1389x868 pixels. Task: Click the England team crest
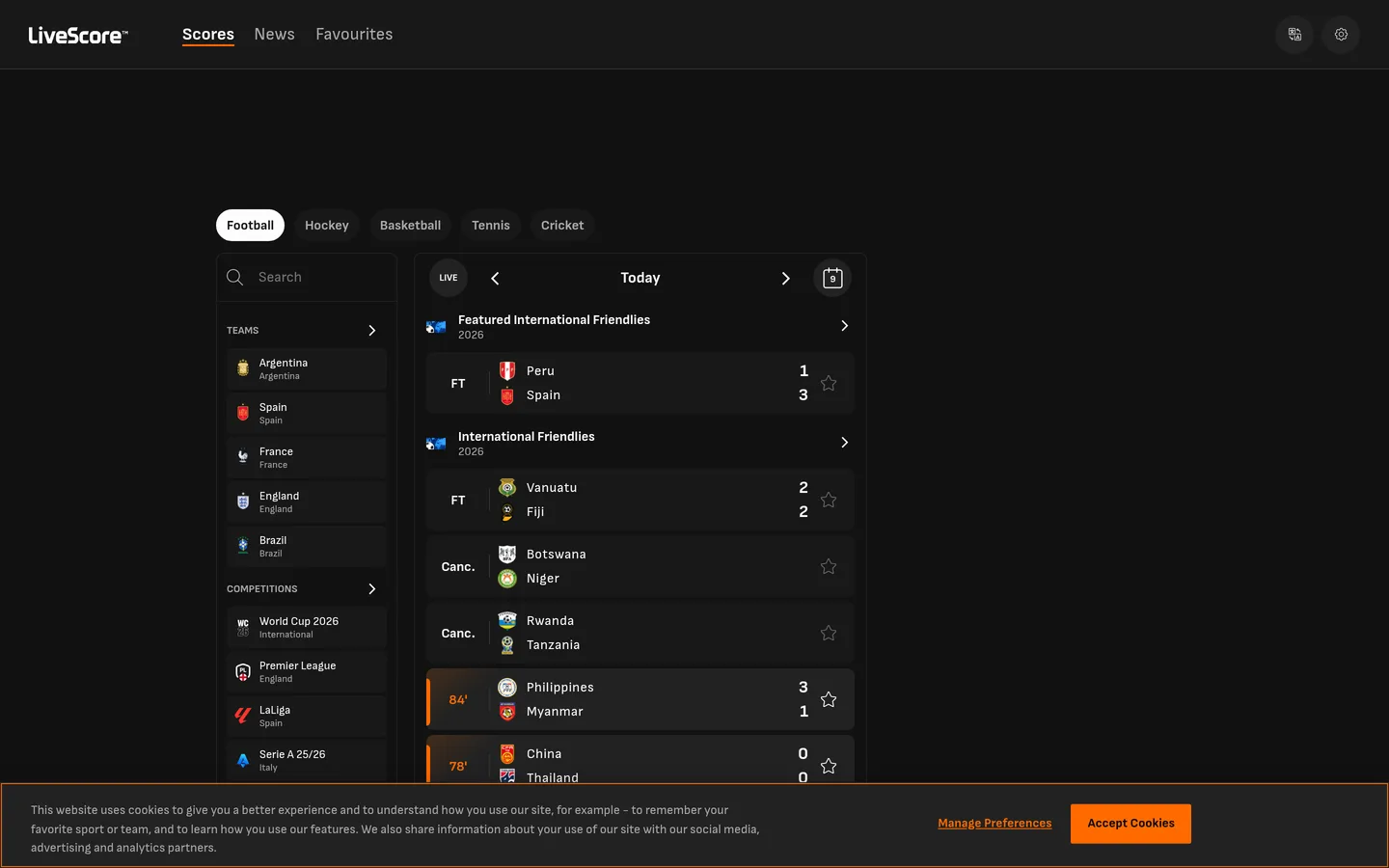pyautogui.click(x=243, y=502)
